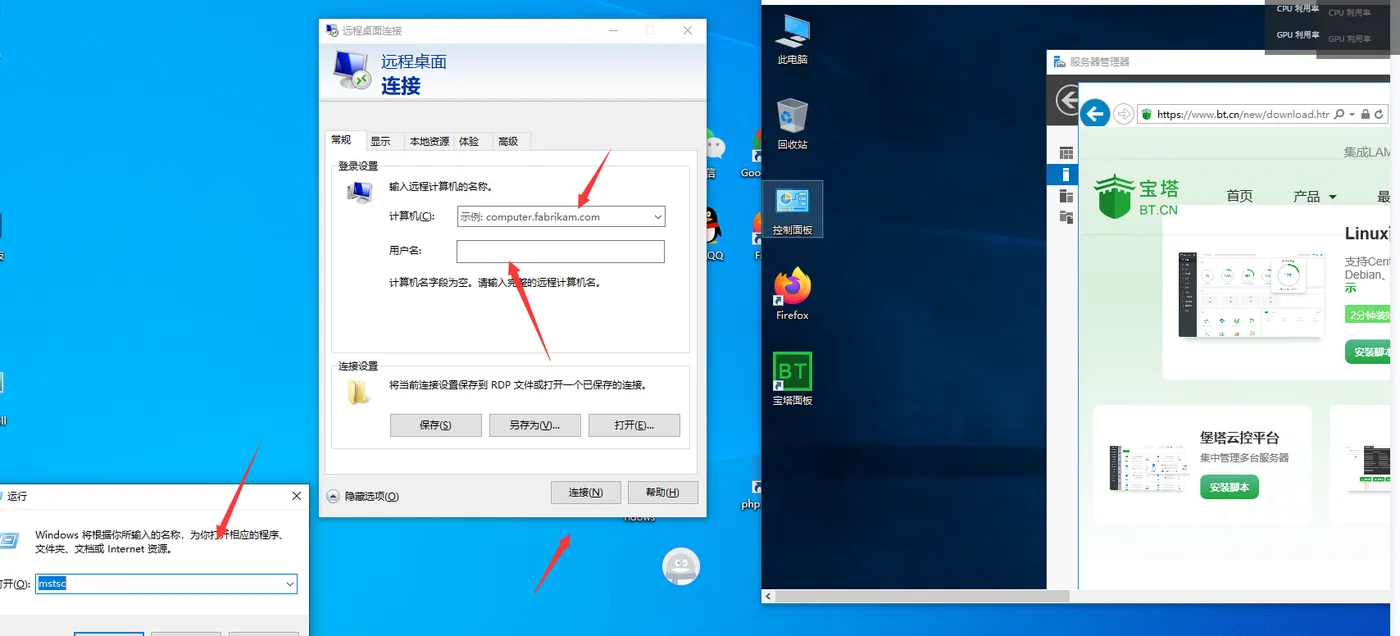Expand the mstsc history dropdown in Run dialog
This screenshot has height=636, width=1400.
289,584
